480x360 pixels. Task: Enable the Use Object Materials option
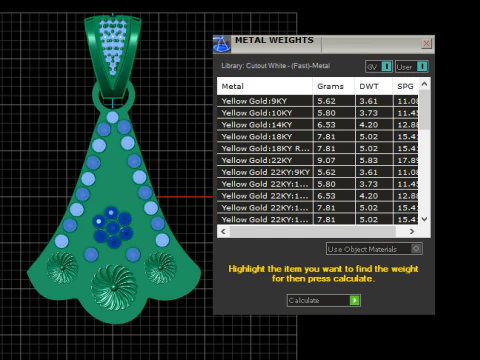point(374,249)
